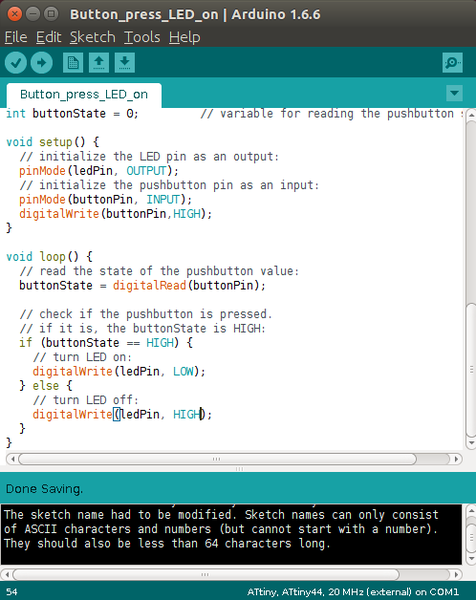Viewport: 476px width, 600px height.
Task: Open the File menu
Action: [x=16, y=37]
